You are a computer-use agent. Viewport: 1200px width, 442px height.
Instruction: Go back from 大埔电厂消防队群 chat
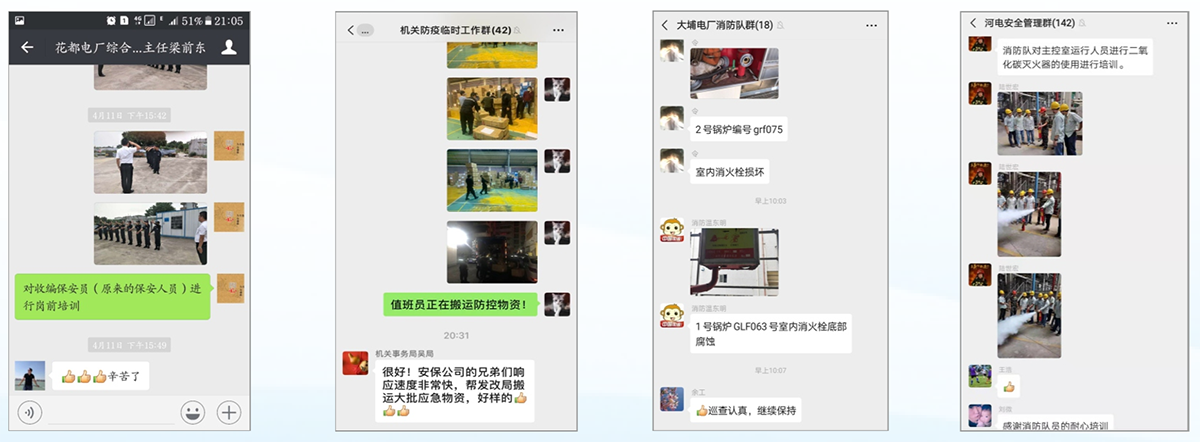665,25
